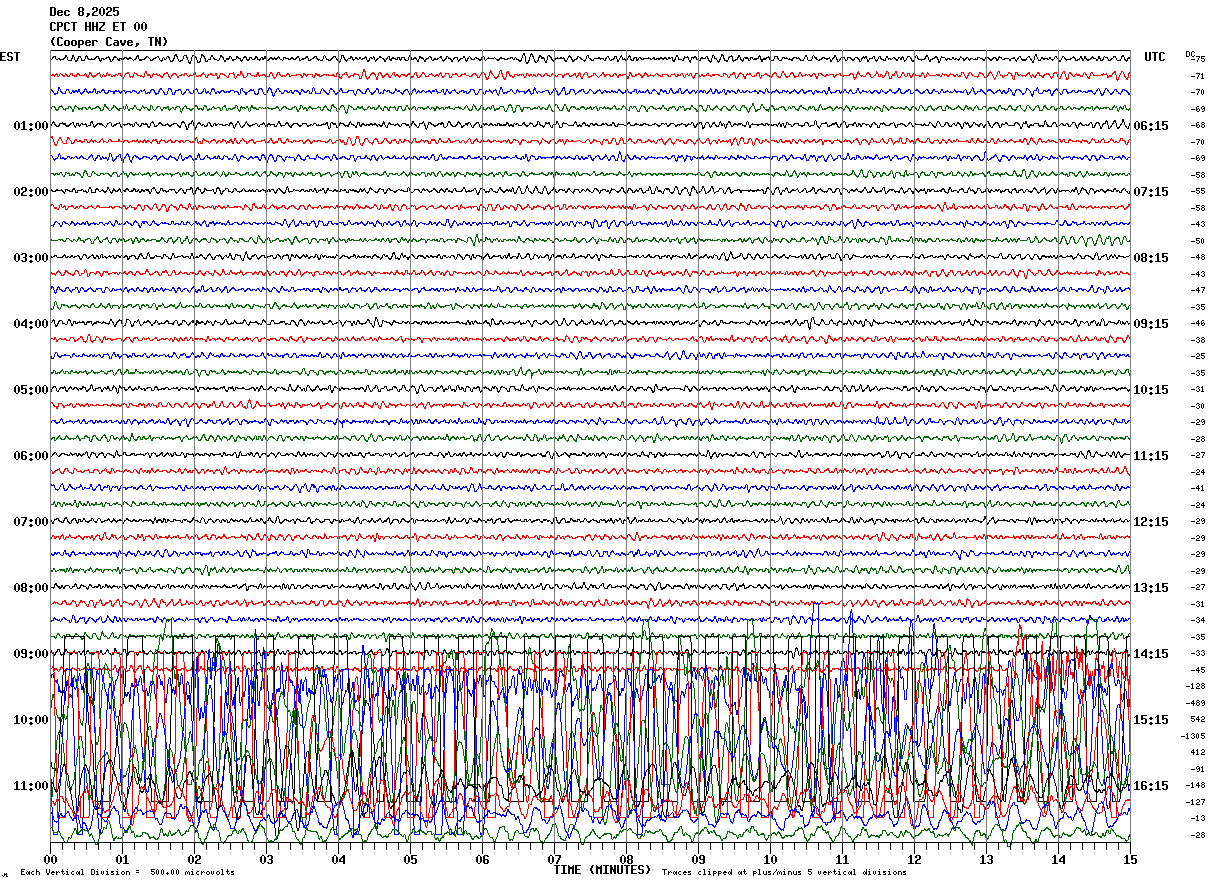Click the EST timezone header
Screen dimensions: 1210x886
[x=10, y=57]
